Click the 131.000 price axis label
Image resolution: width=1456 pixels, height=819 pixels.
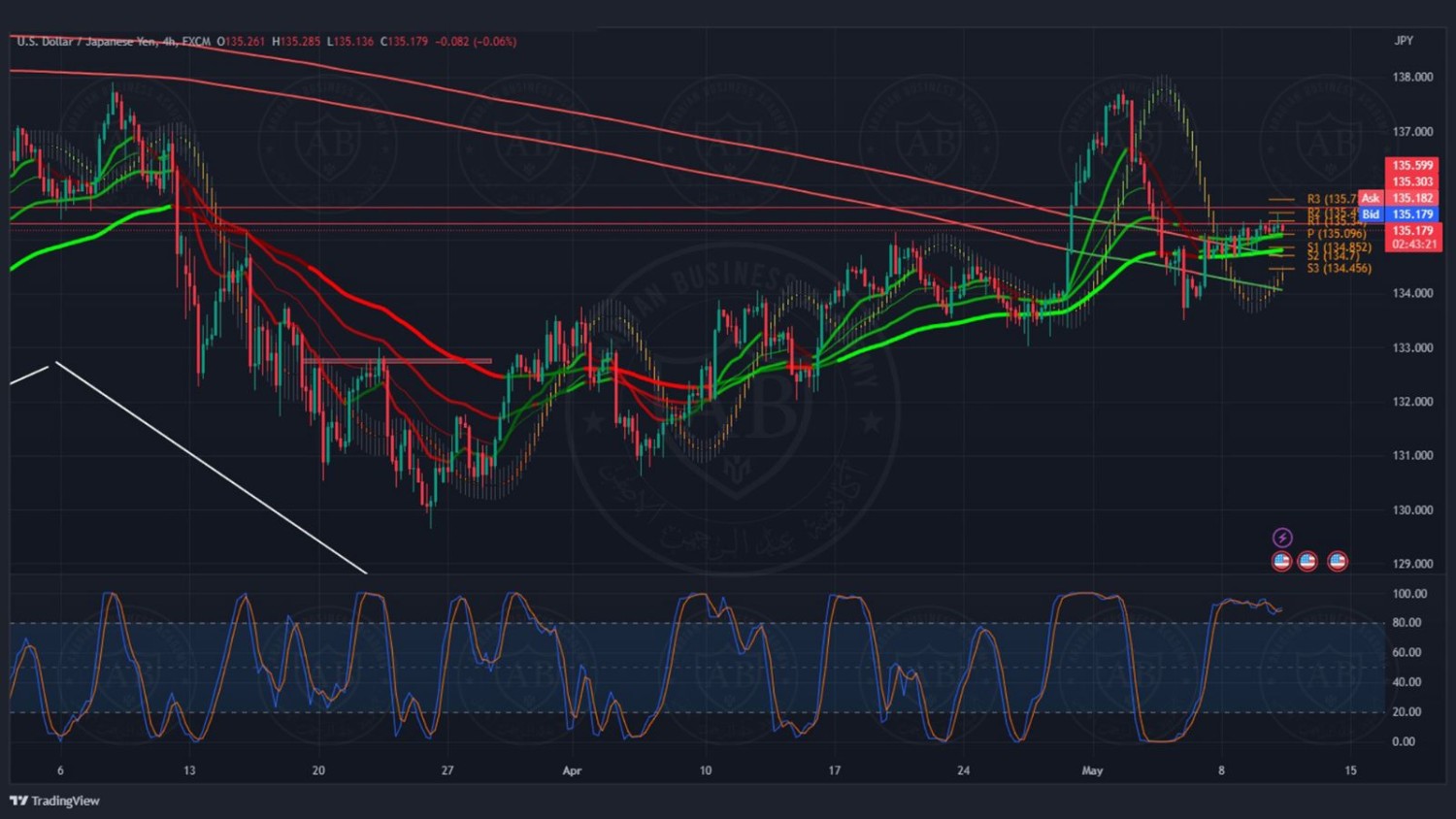[x=1413, y=455]
